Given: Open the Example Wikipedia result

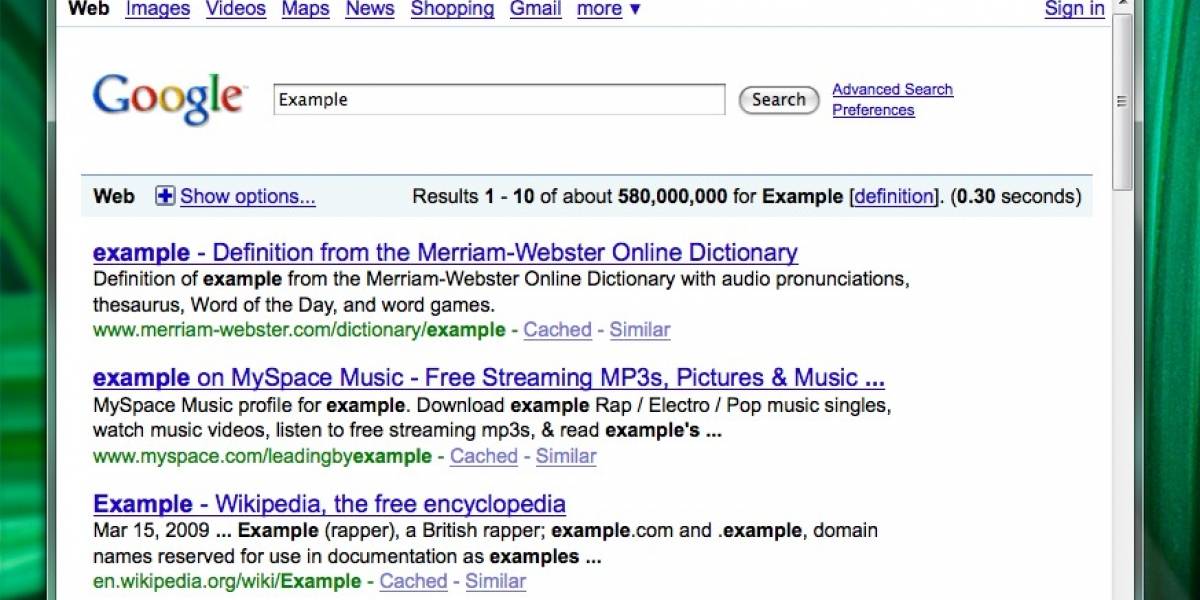Looking at the screenshot, I should (x=329, y=504).
